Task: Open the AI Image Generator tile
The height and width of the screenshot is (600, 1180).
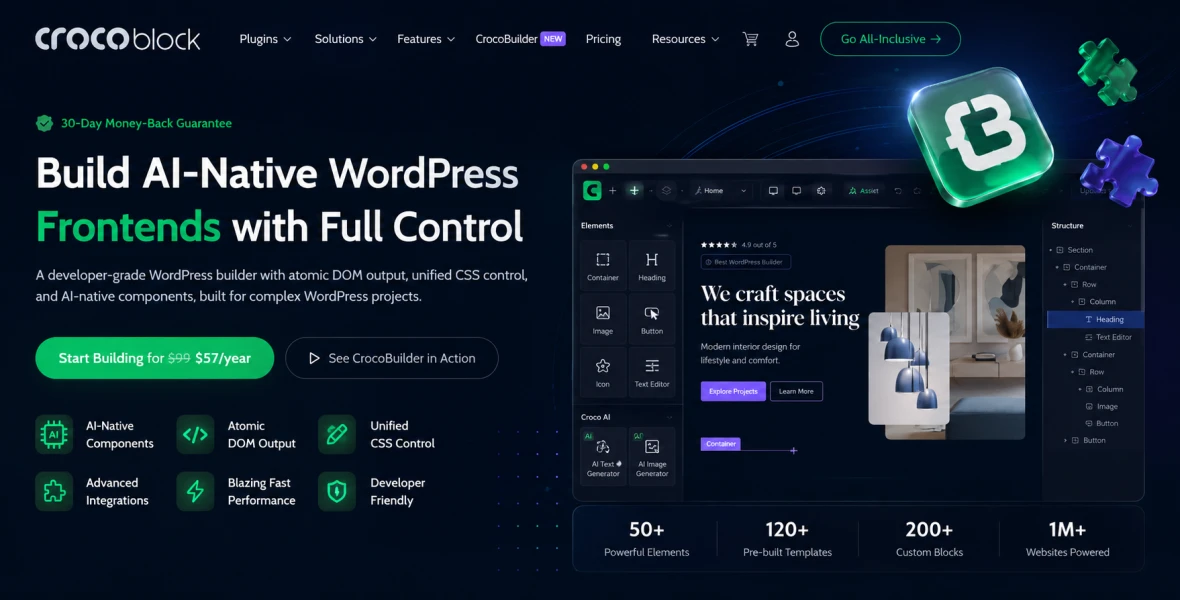Action: (x=652, y=456)
